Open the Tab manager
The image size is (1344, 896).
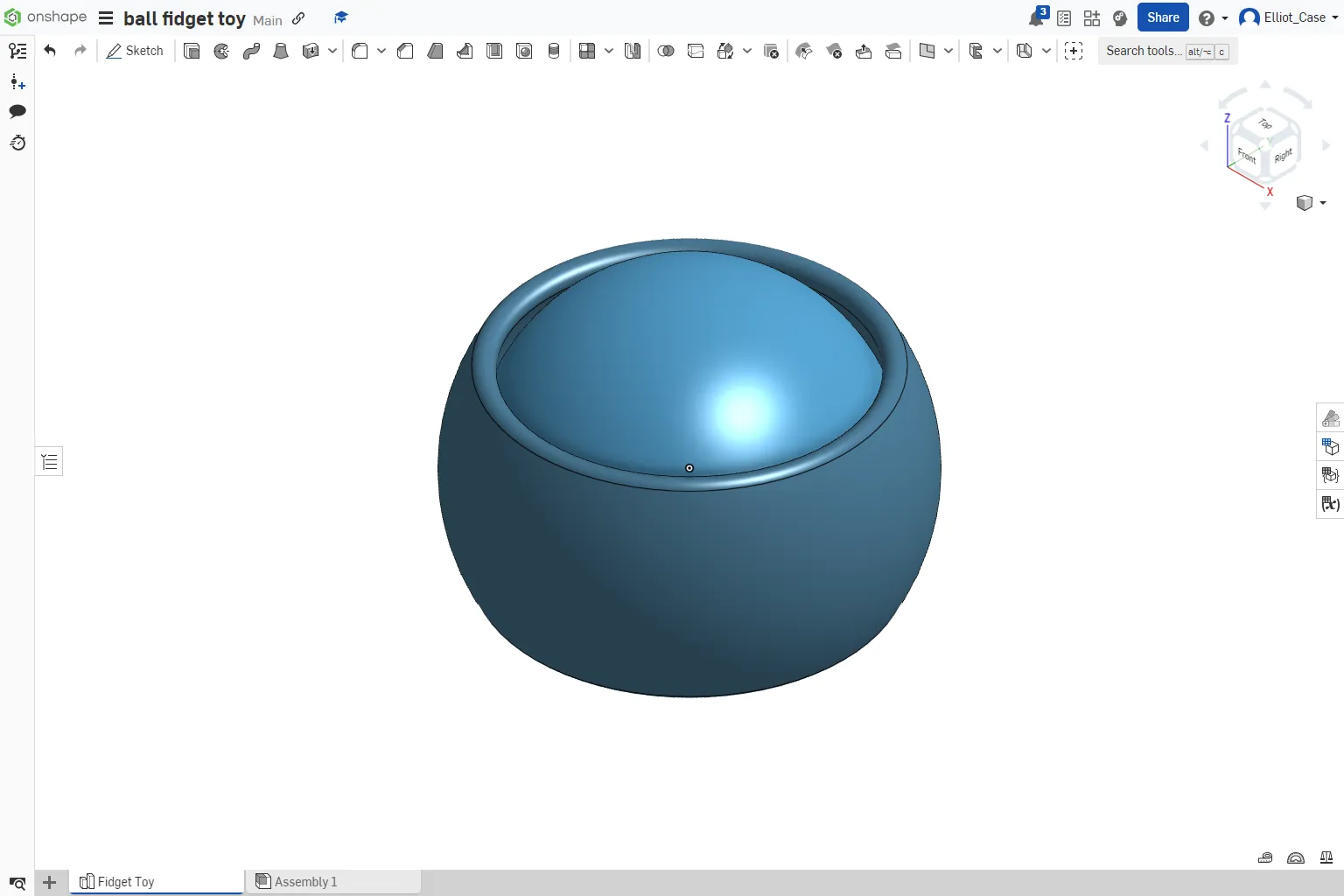[x=17, y=883]
